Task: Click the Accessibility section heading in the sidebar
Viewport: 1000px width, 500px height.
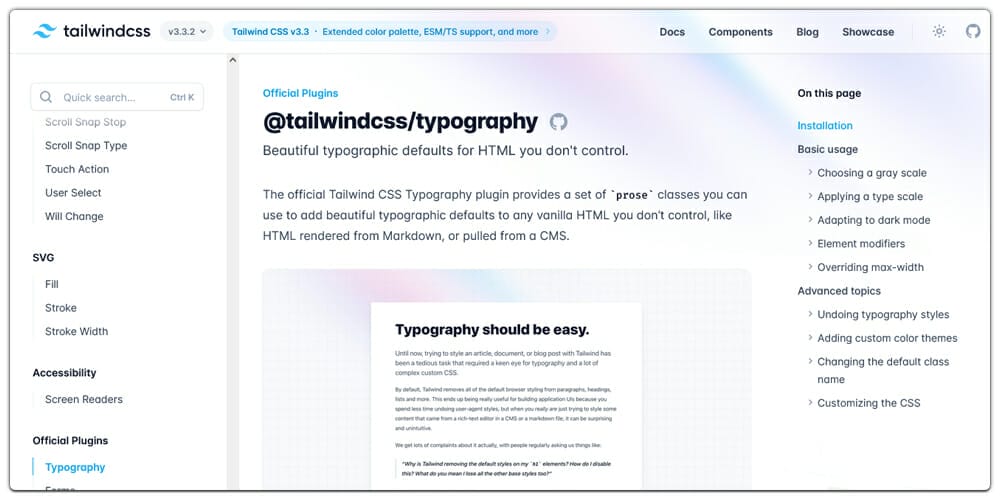Action: [64, 373]
